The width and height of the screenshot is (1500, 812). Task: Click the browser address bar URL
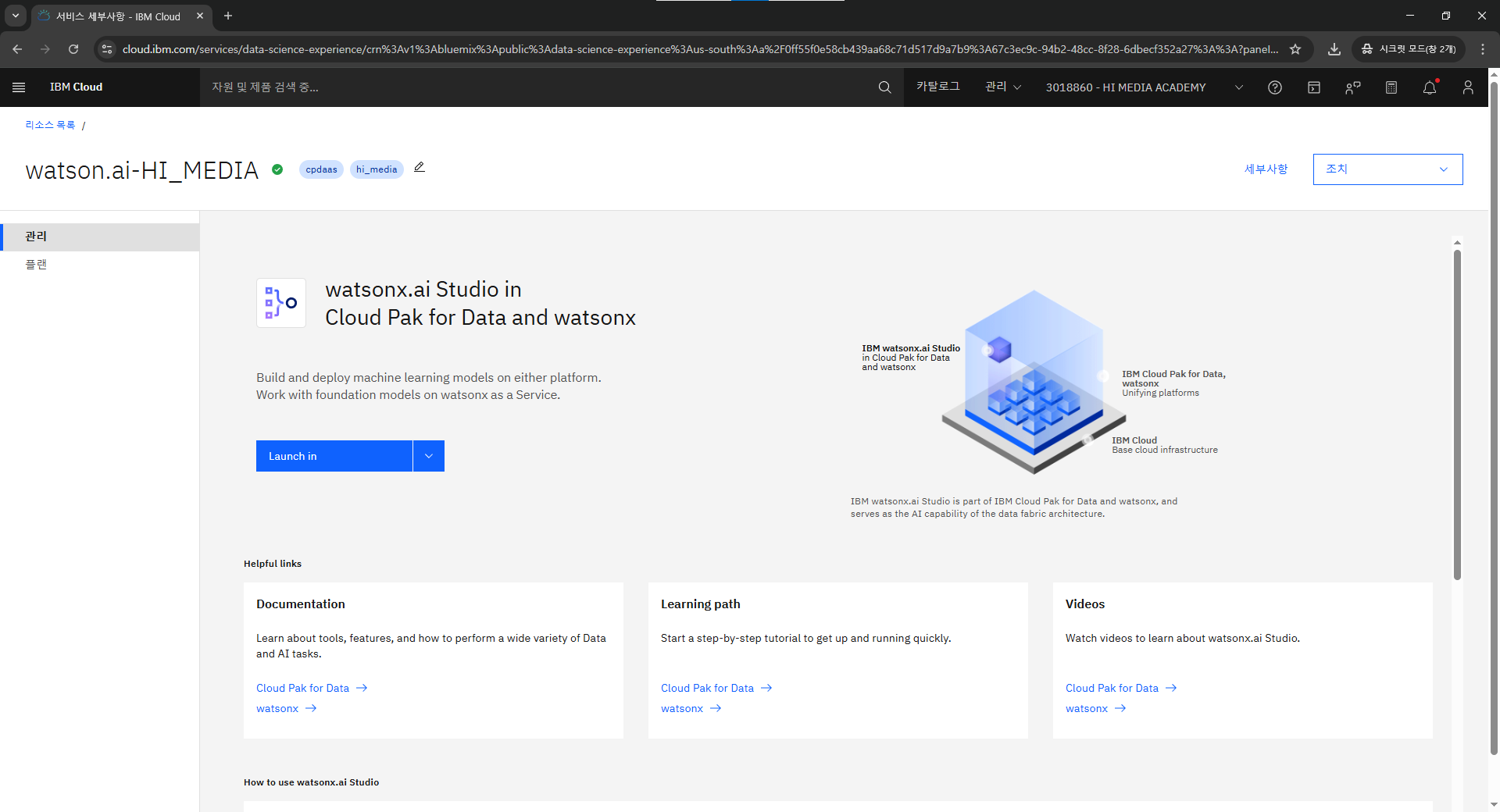tap(700, 49)
